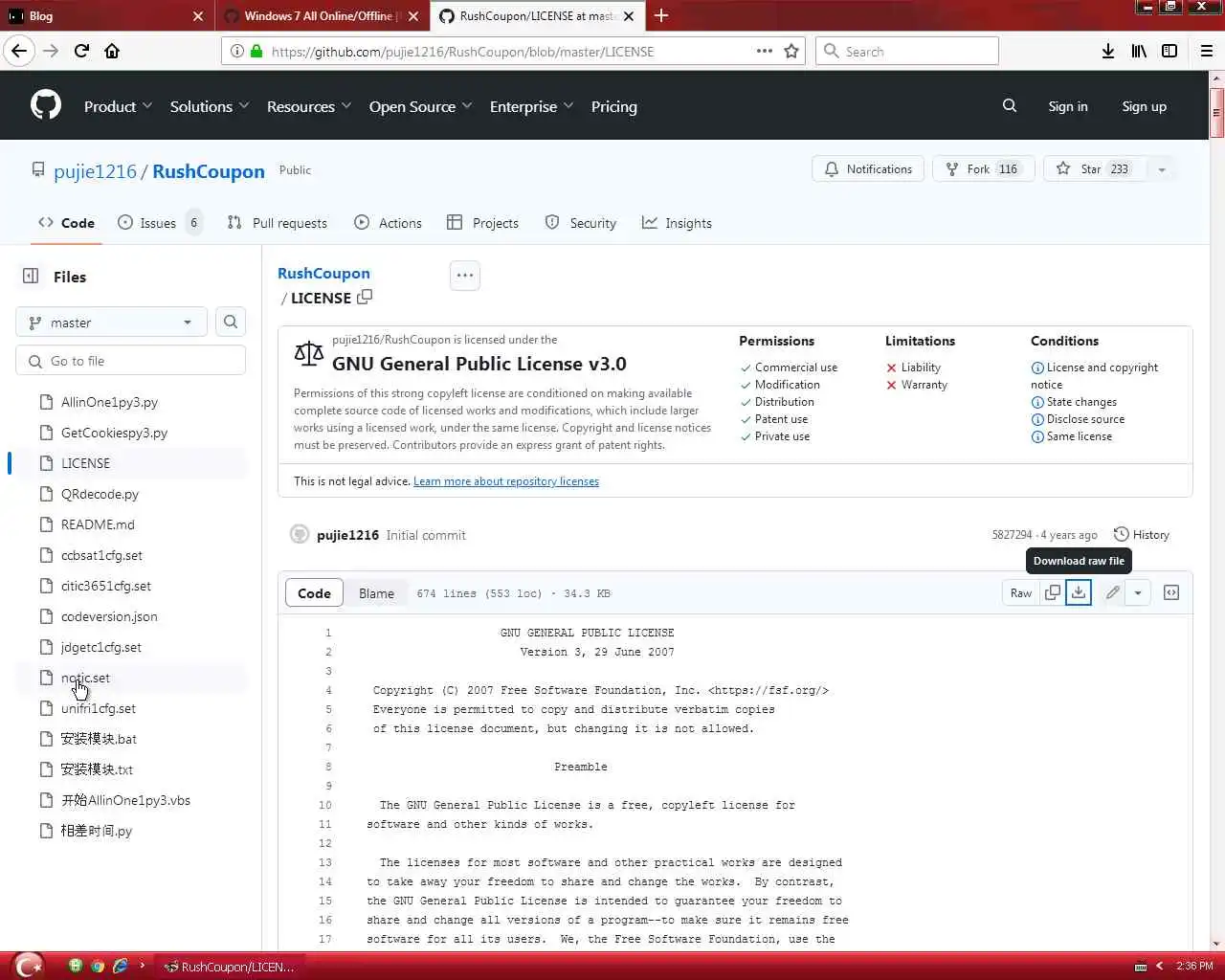Copy the LICENSE path icon
The height and width of the screenshot is (980, 1225).
[365, 298]
